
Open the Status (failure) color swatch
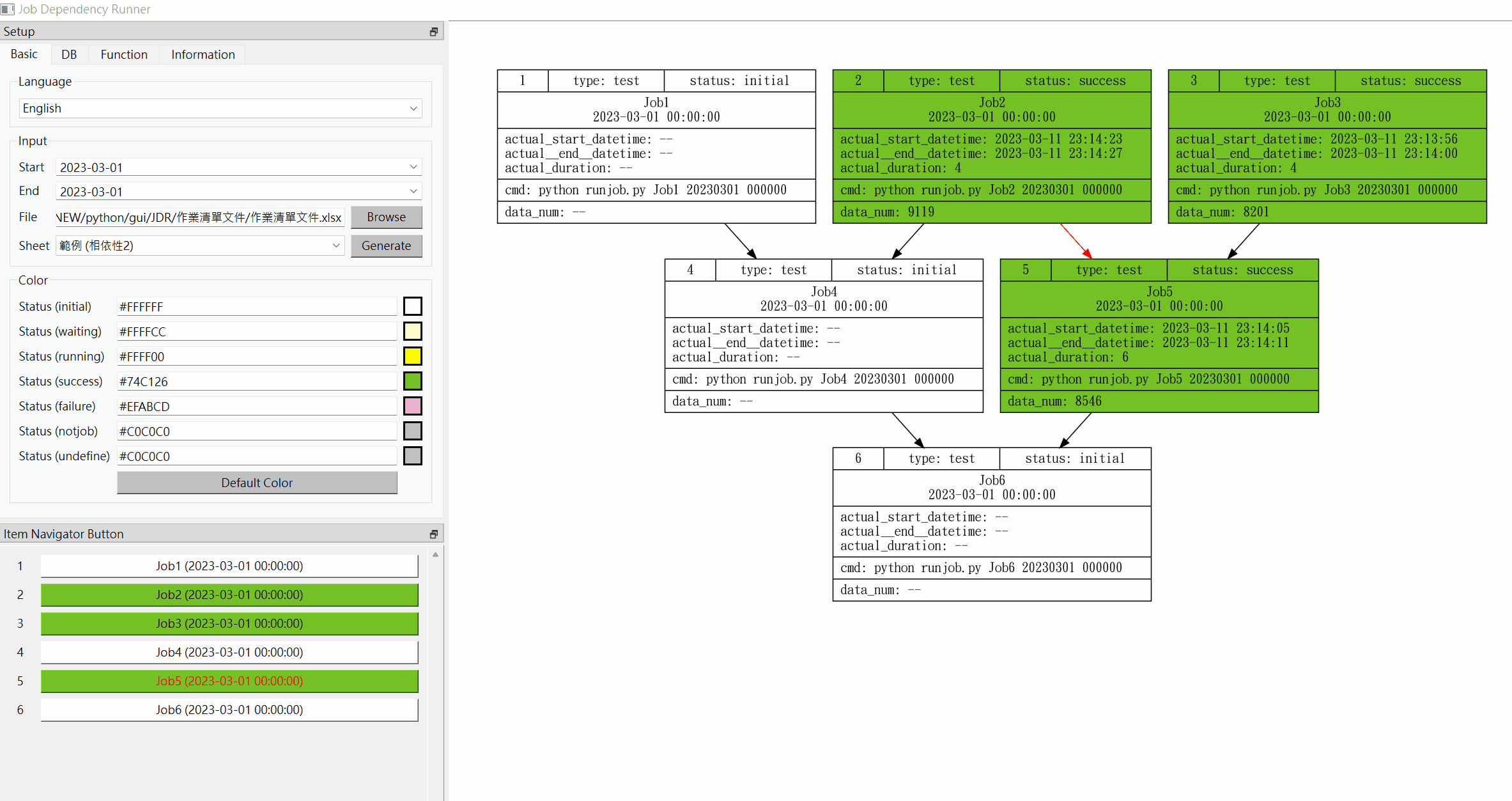point(412,405)
